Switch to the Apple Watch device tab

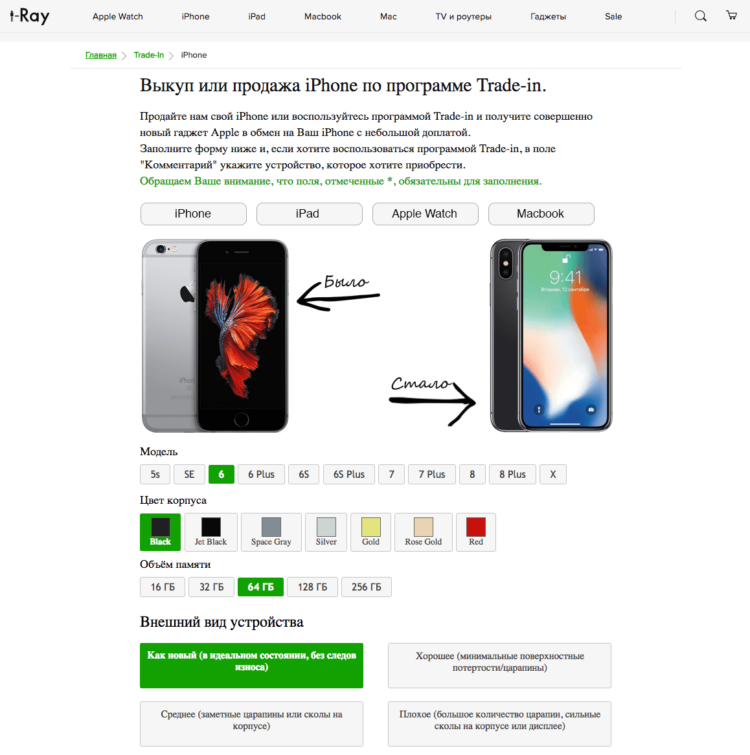425,214
